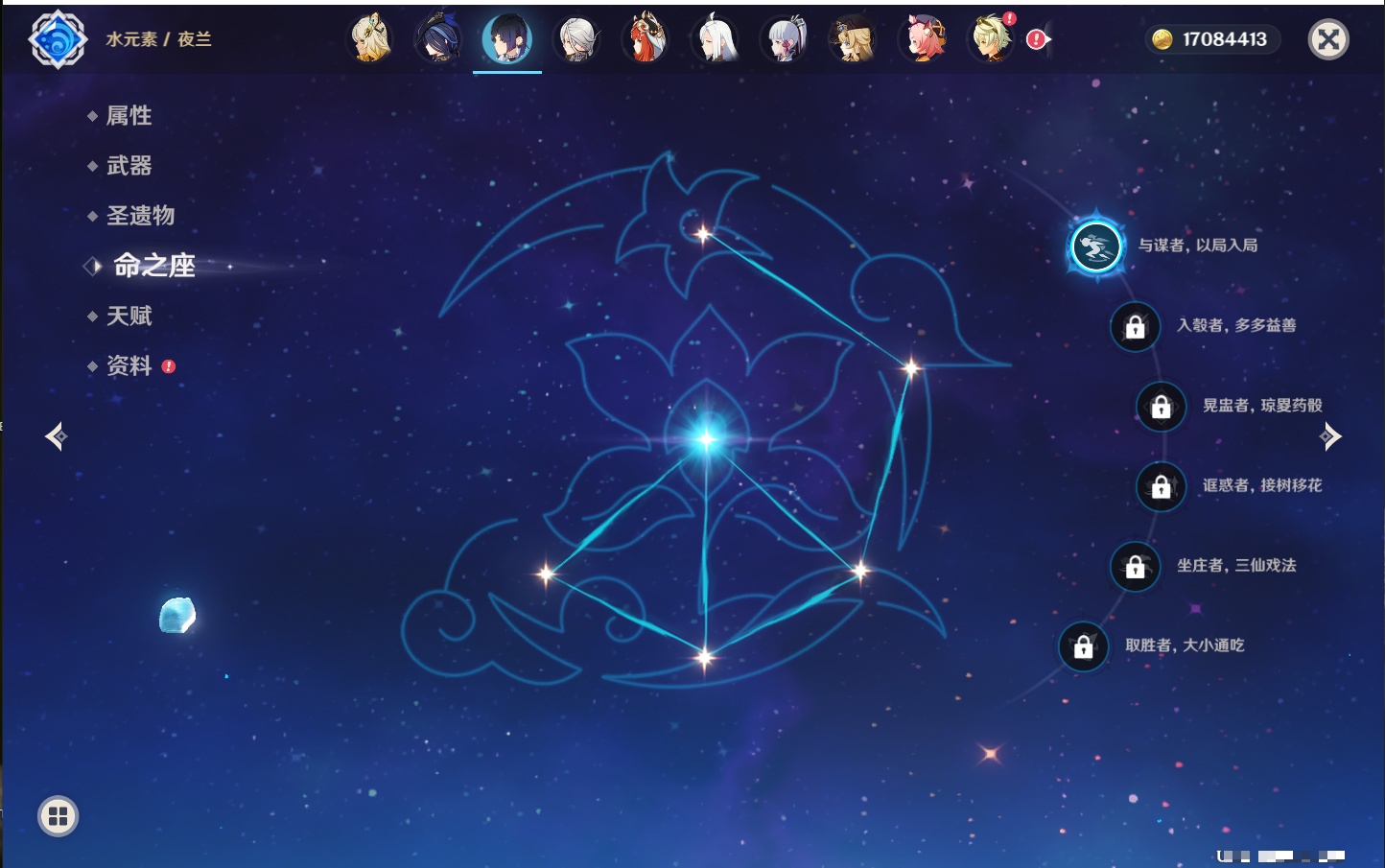
Task: Click the lock icon for 坐庄者
Action: point(1135,567)
